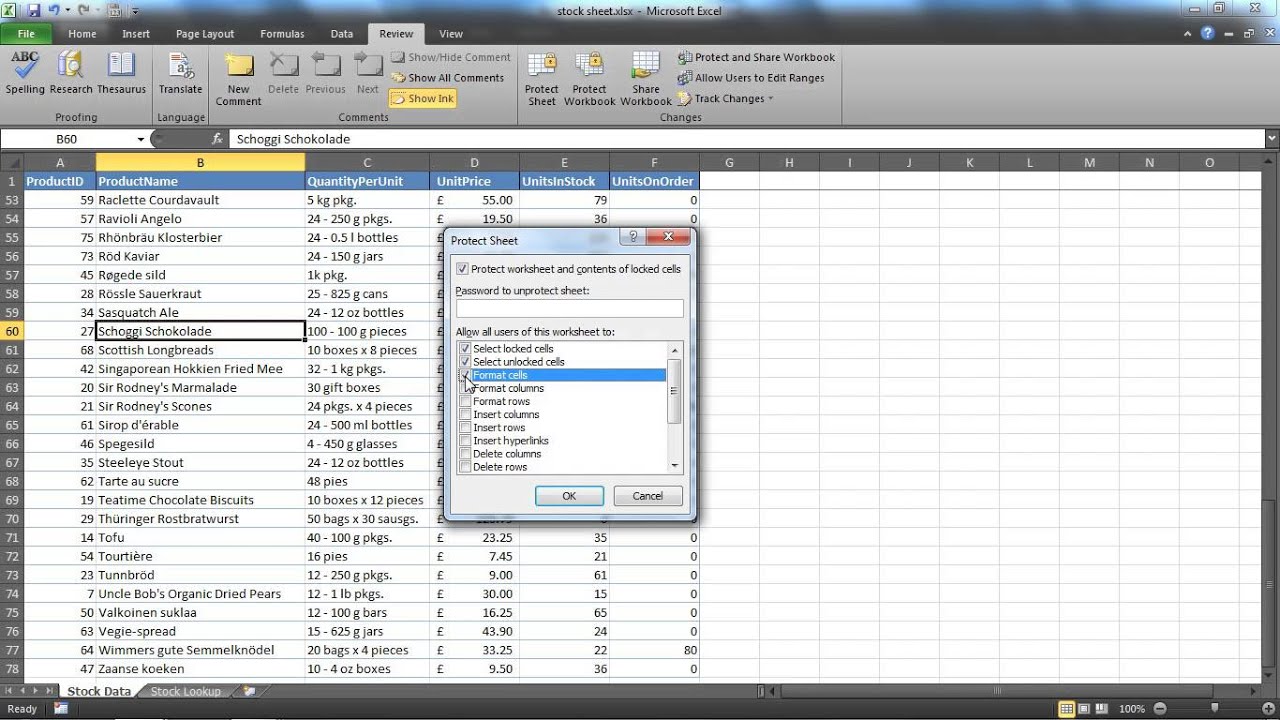Enable the Delete columns checkbox
This screenshot has width=1280, height=720.
[x=465, y=453]
